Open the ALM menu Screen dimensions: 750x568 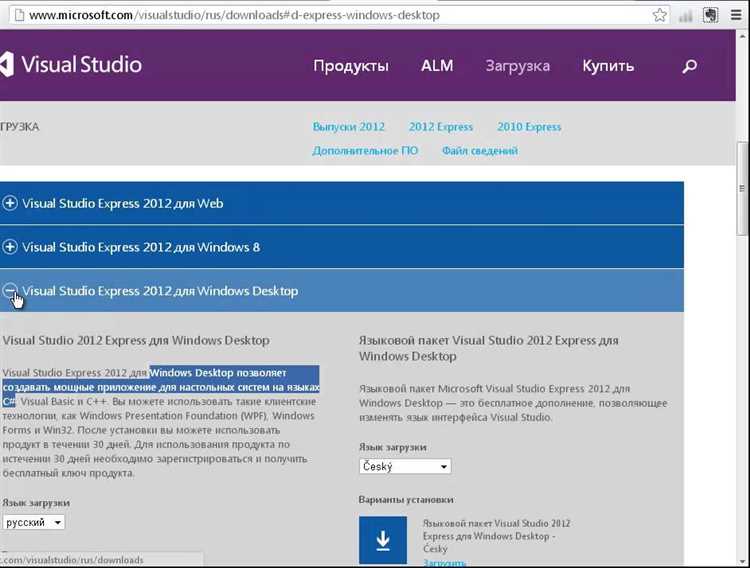[x=437, y=66]
